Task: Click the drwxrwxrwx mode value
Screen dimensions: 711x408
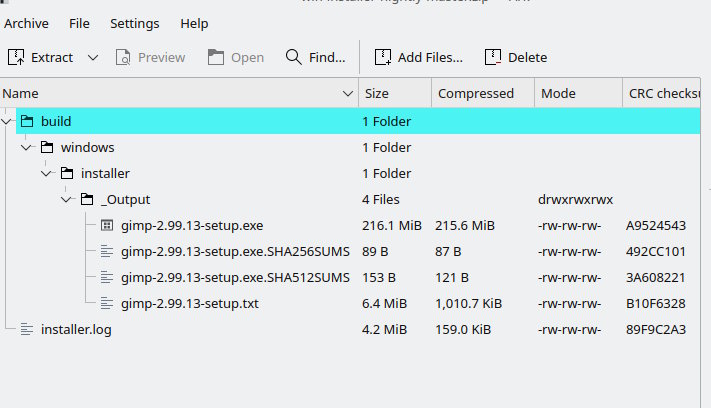Action: click(x=575, y=199)
